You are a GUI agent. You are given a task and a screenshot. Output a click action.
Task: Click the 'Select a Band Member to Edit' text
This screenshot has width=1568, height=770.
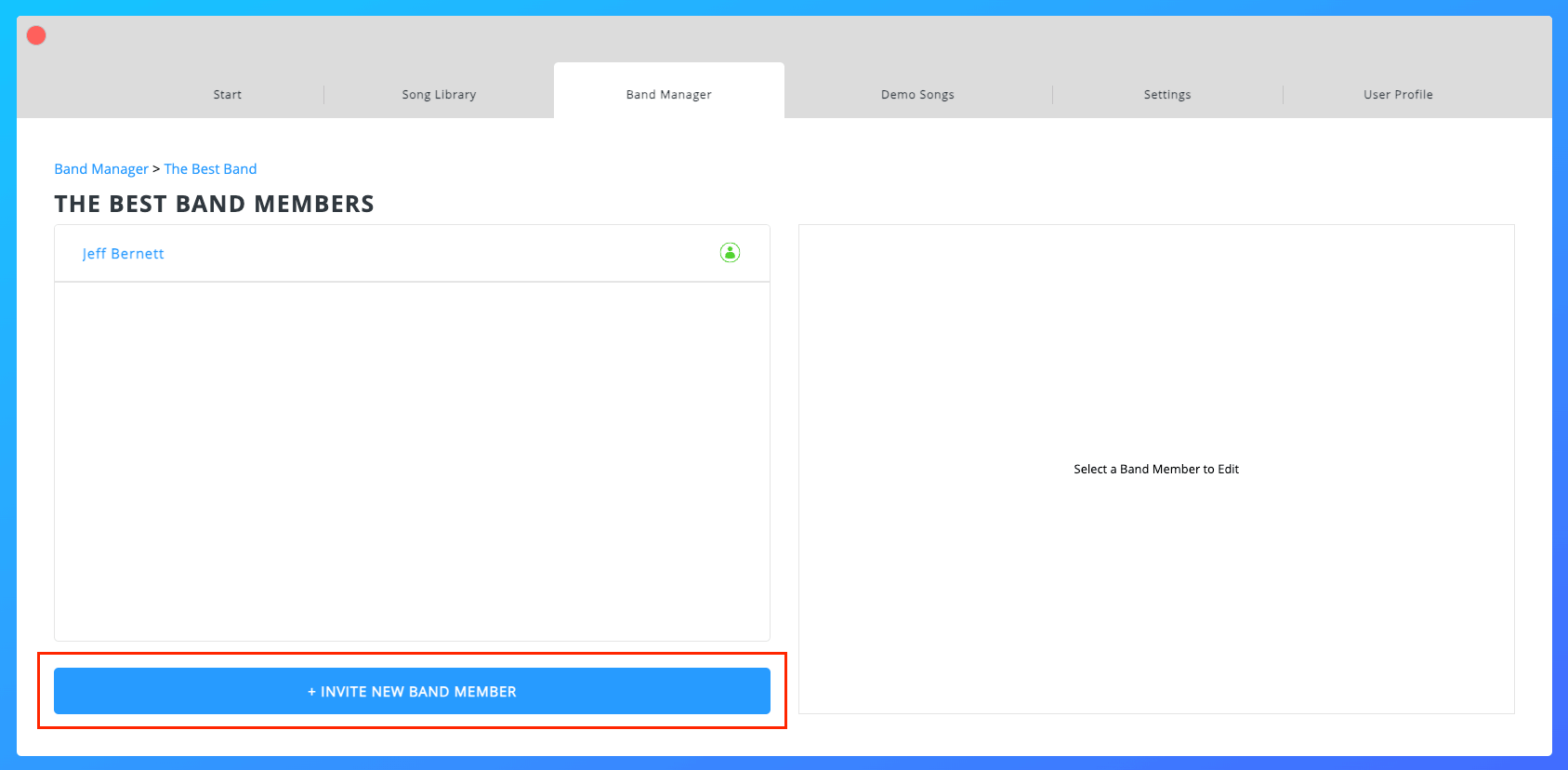pyautogui.click(x=1155, y=470)
